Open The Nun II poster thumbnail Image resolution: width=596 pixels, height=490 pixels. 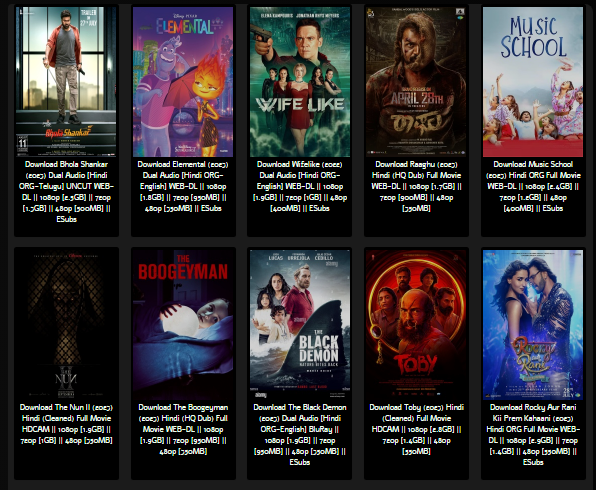point(66,325)
